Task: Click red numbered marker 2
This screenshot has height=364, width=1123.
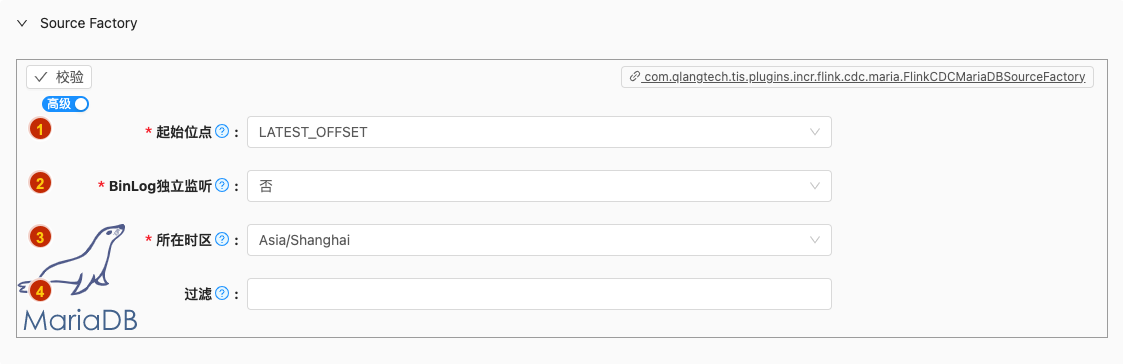Action: pos(40,183)
